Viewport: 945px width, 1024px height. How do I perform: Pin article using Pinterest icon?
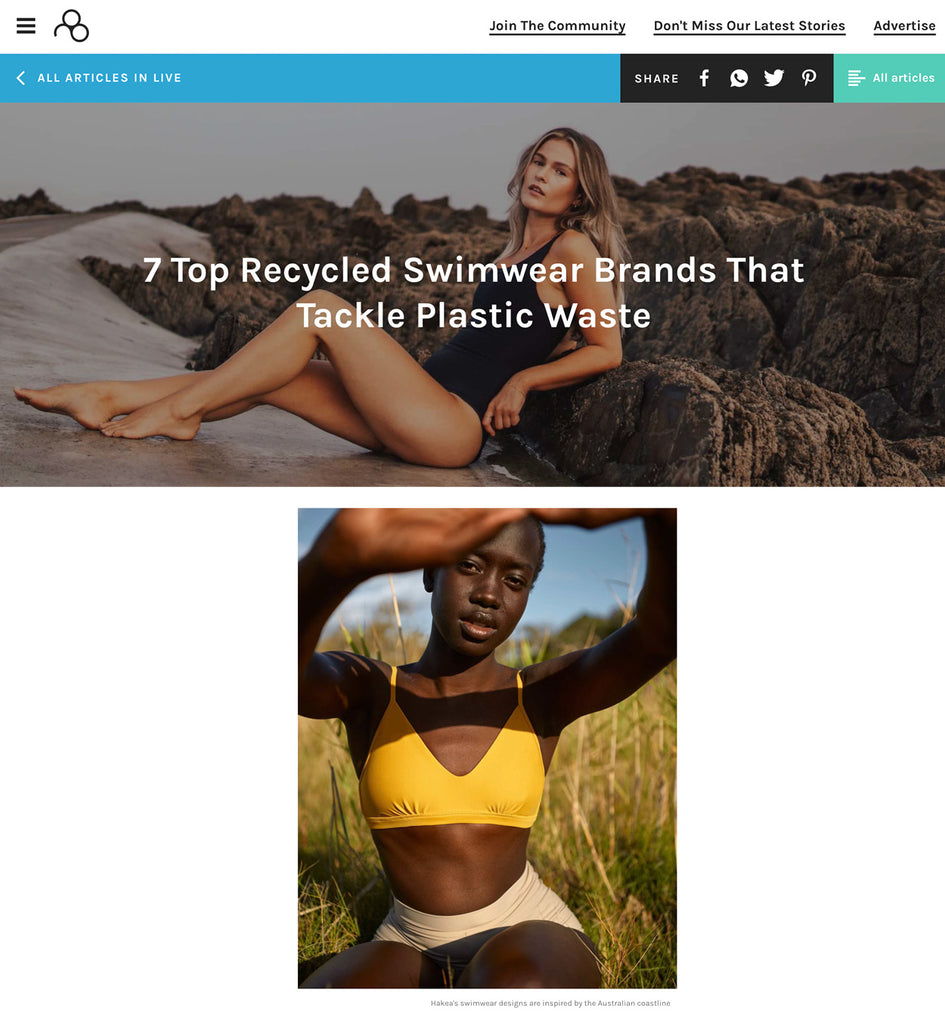pos(809,78)
